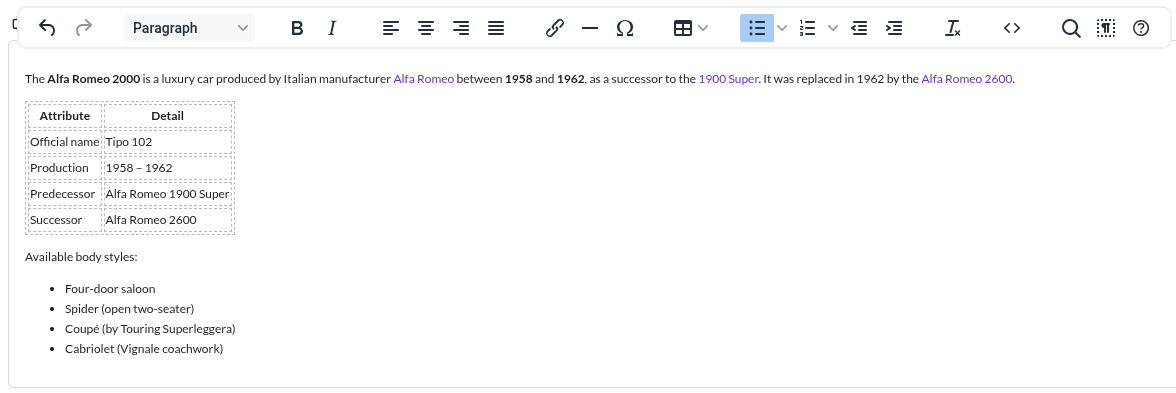Open the source code view

point(1012,28)
